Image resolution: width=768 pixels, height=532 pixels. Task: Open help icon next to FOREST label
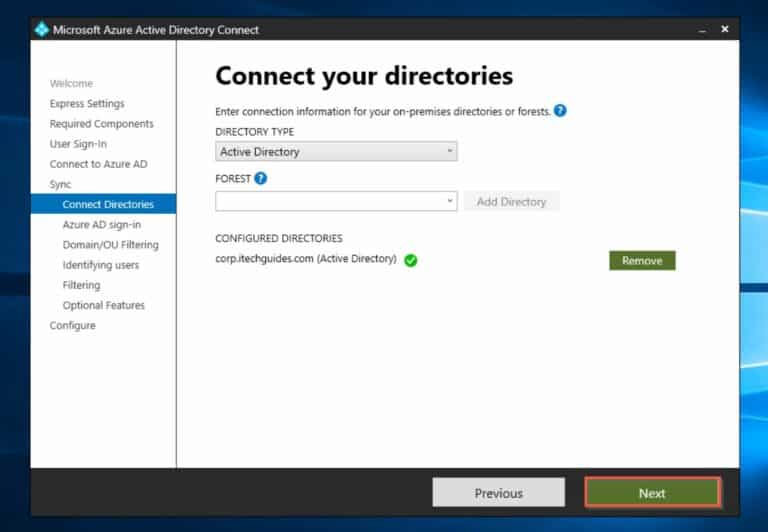pos(261,178)
